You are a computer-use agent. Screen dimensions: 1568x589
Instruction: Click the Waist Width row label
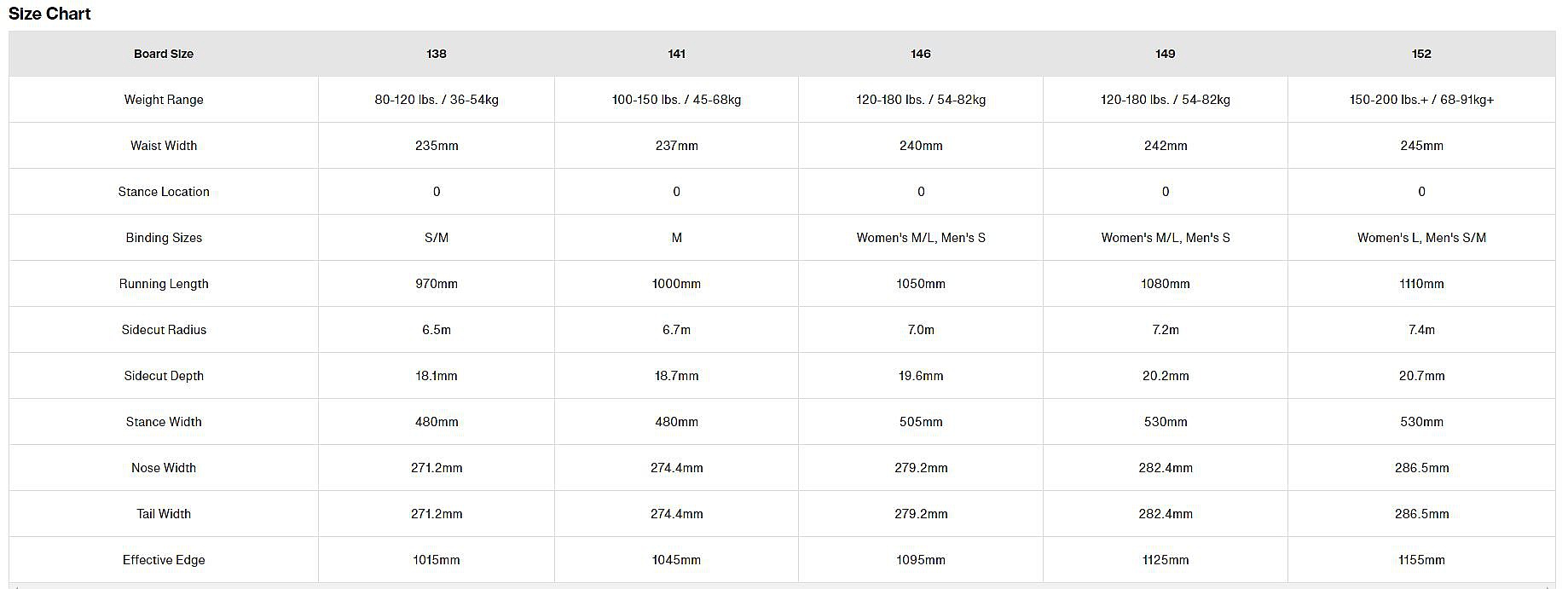click(164, 146)
